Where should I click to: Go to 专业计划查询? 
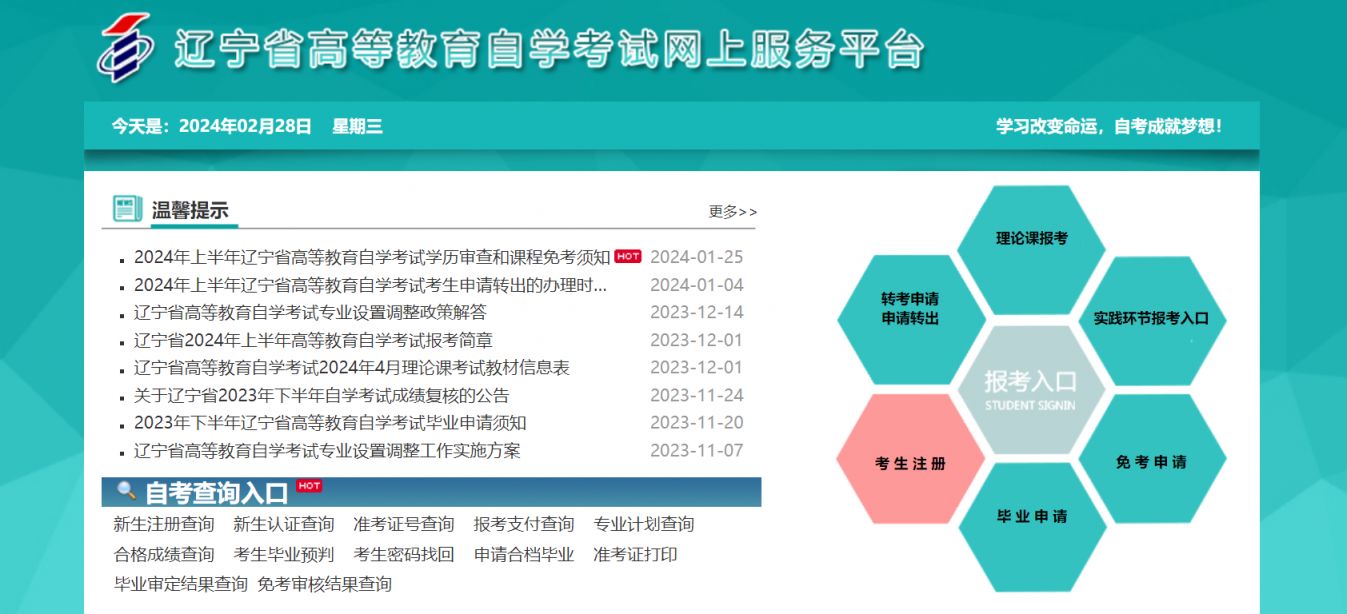[644, 524]
